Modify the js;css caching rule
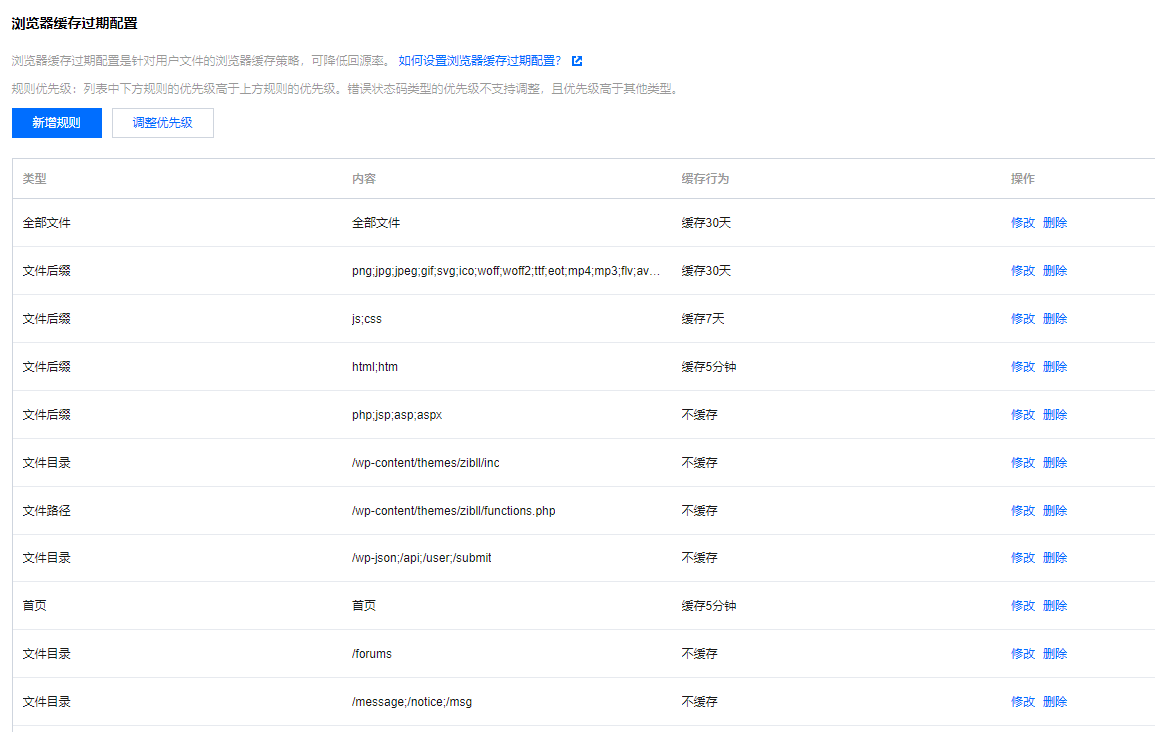This screenshot has width=1155, height=732. [x=1023, y=318]
